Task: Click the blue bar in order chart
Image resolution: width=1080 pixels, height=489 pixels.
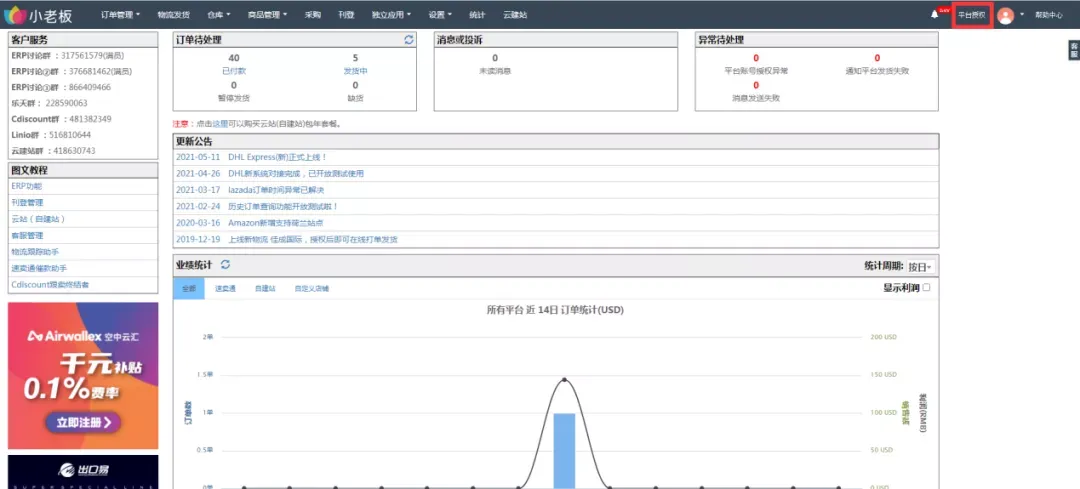Action: (x=564, y=450)
